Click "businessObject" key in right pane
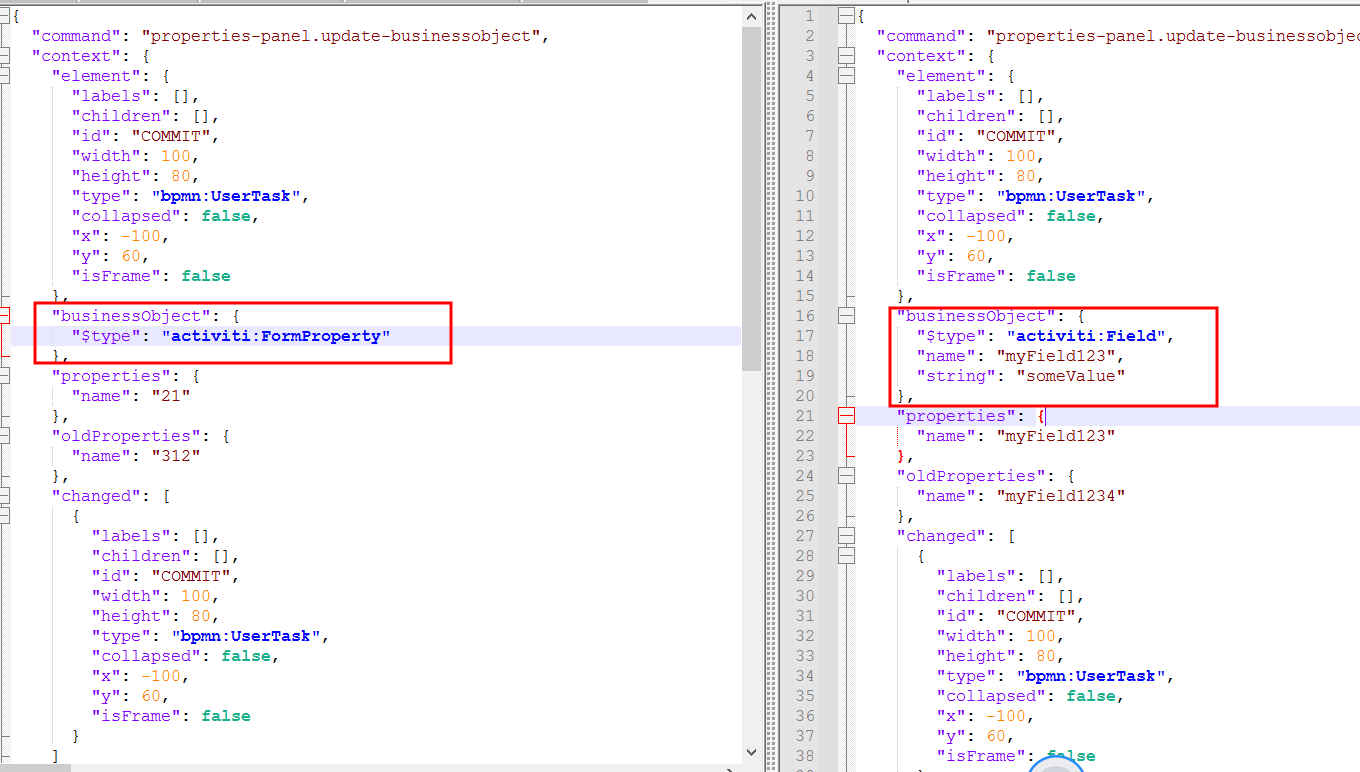The height and width of the screenshot is (772, 1360). (x=976, y=316)
